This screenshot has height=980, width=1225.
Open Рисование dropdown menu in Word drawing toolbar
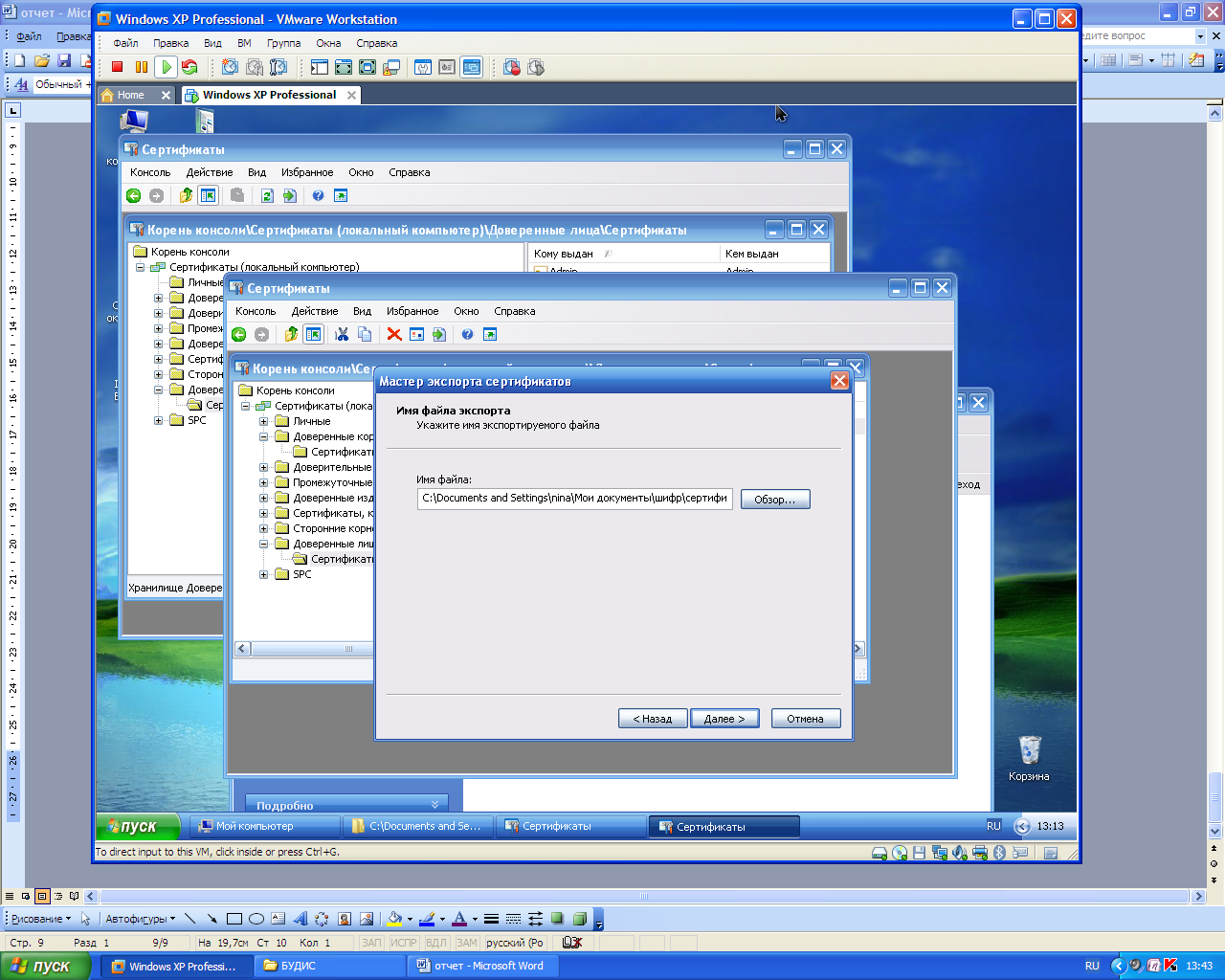[41, 919]
